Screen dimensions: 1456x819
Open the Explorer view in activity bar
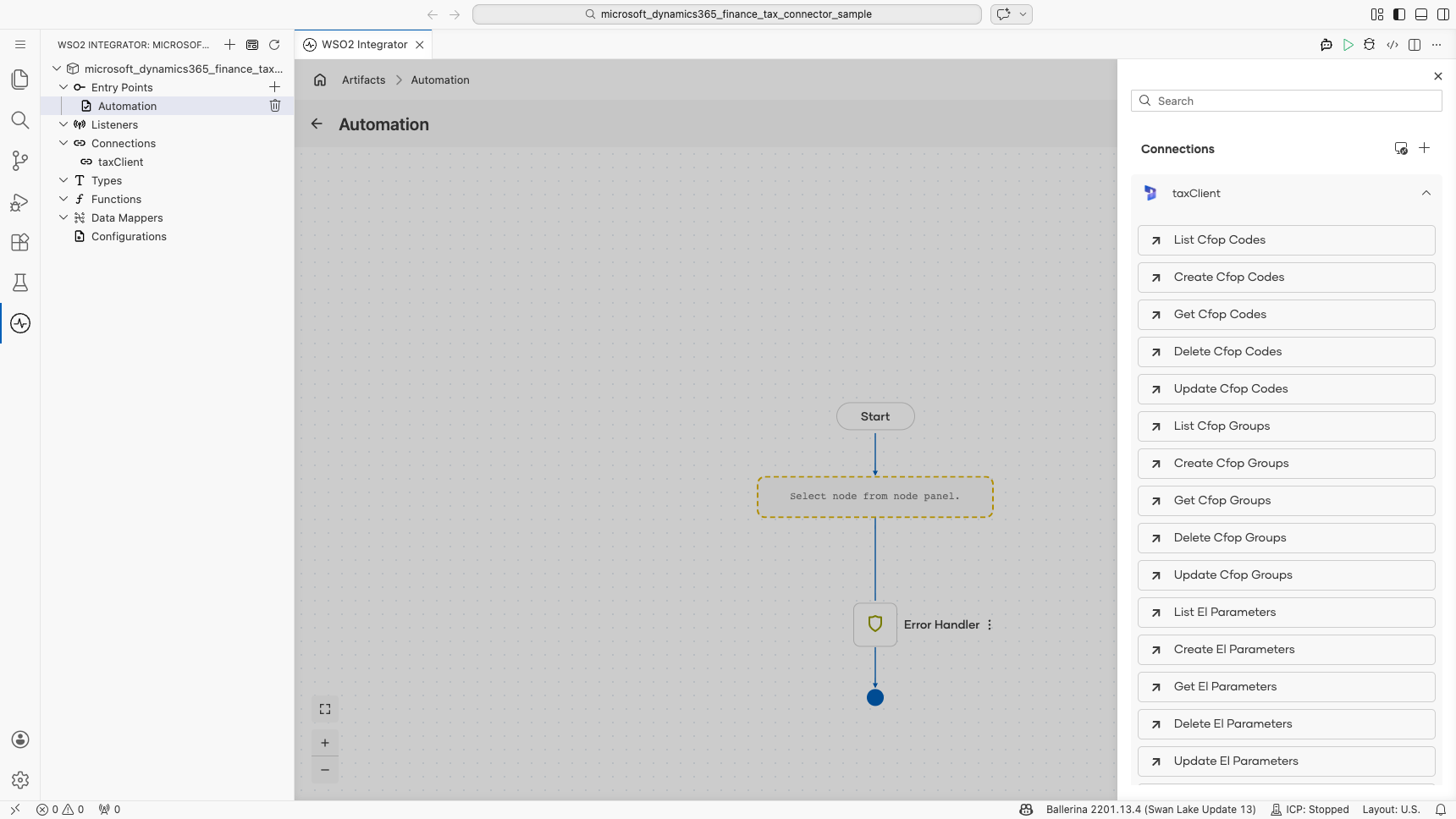tap(20, 80)
